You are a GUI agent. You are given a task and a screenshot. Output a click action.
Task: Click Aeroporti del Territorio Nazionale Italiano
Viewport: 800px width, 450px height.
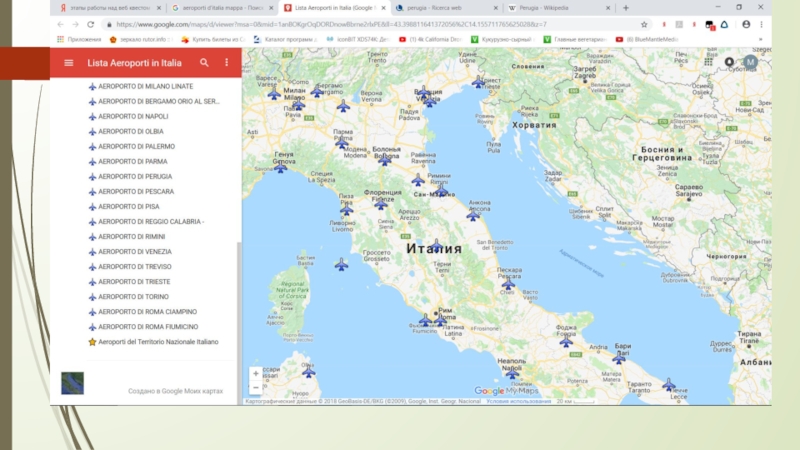[x=158, y=341]
